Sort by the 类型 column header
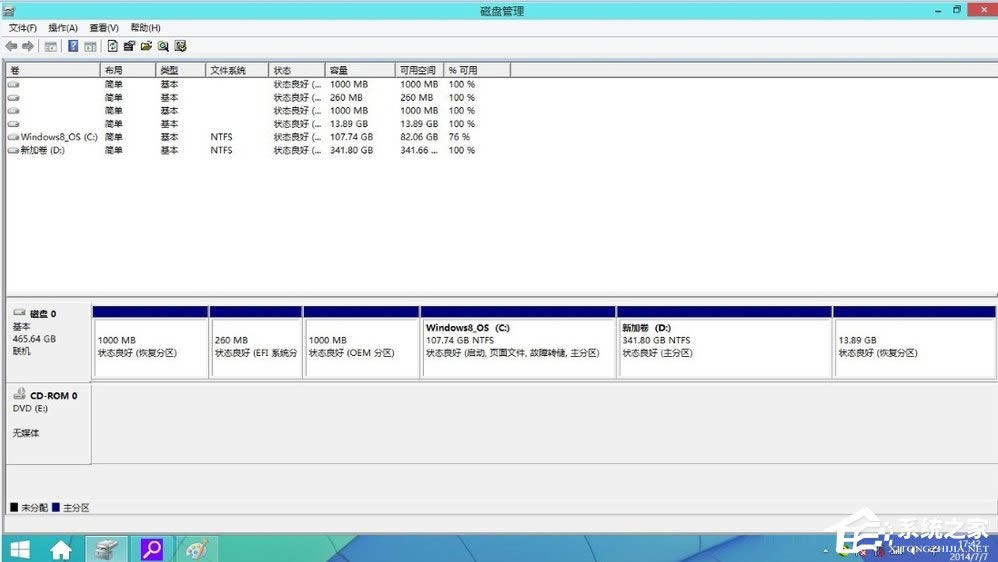The image size is (998, 562). 181,70
